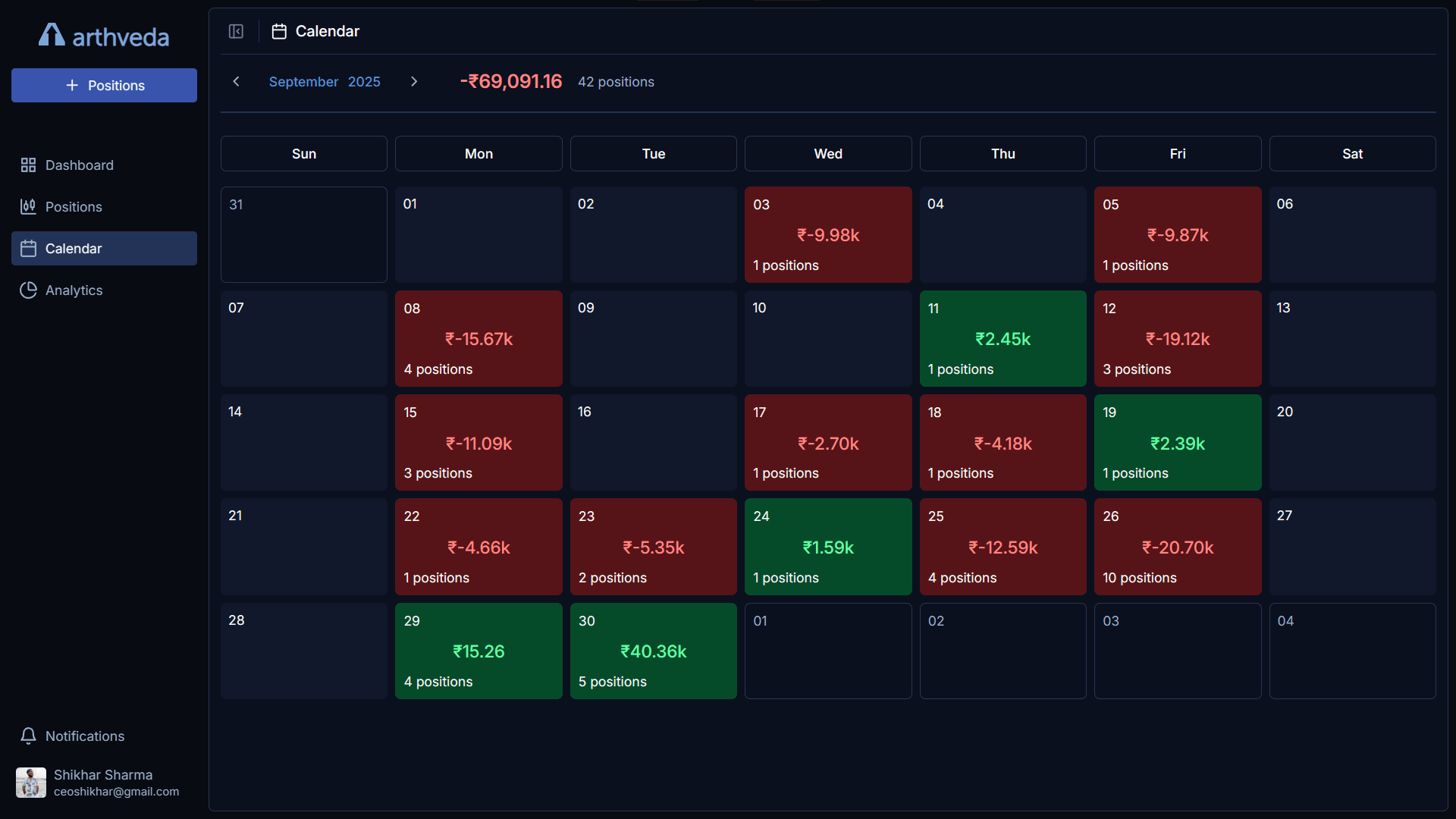Click the Shikhar Sharma profile avatar
1456x819 pixels.
click(x=30, y=782)
